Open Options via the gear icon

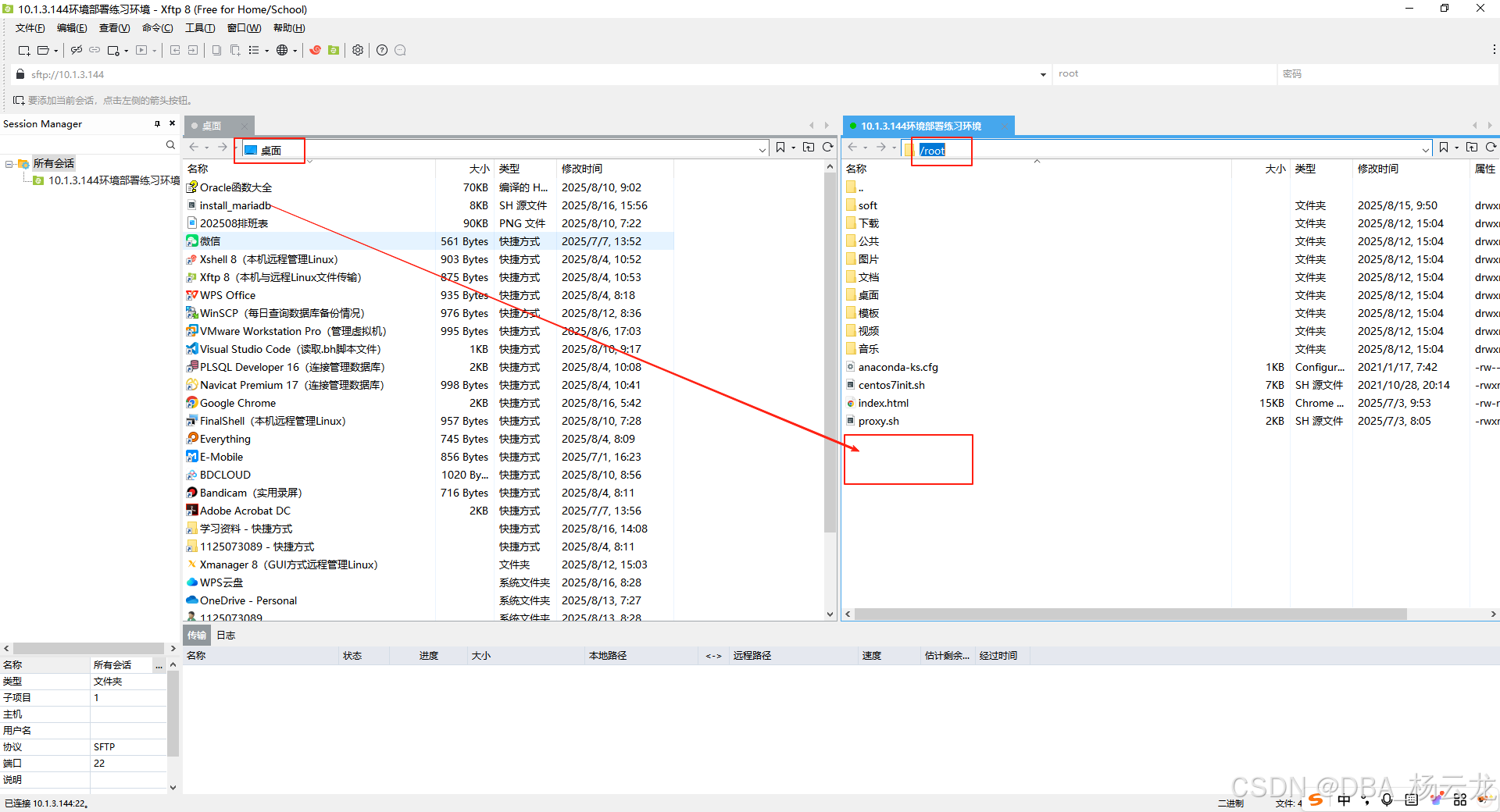(x=358, y=50)
